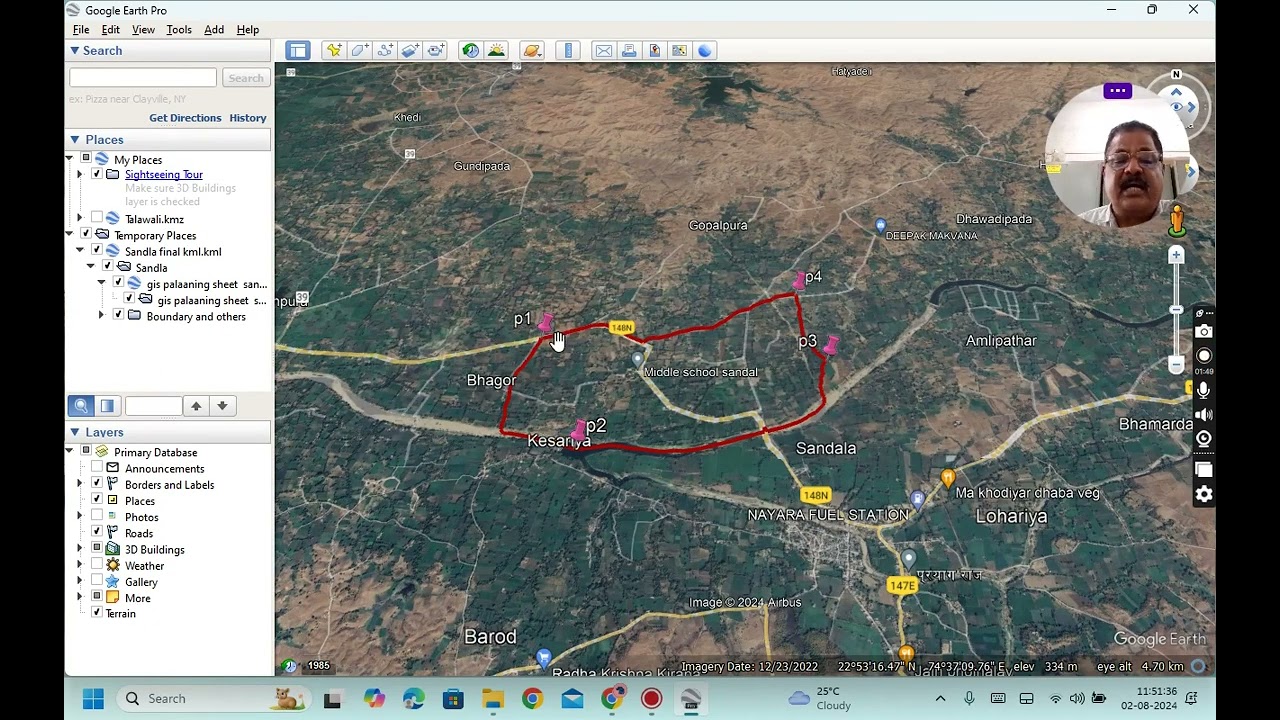Click the Save Image toolbar icon
The image size is (1280, 720).
[654, 50]
